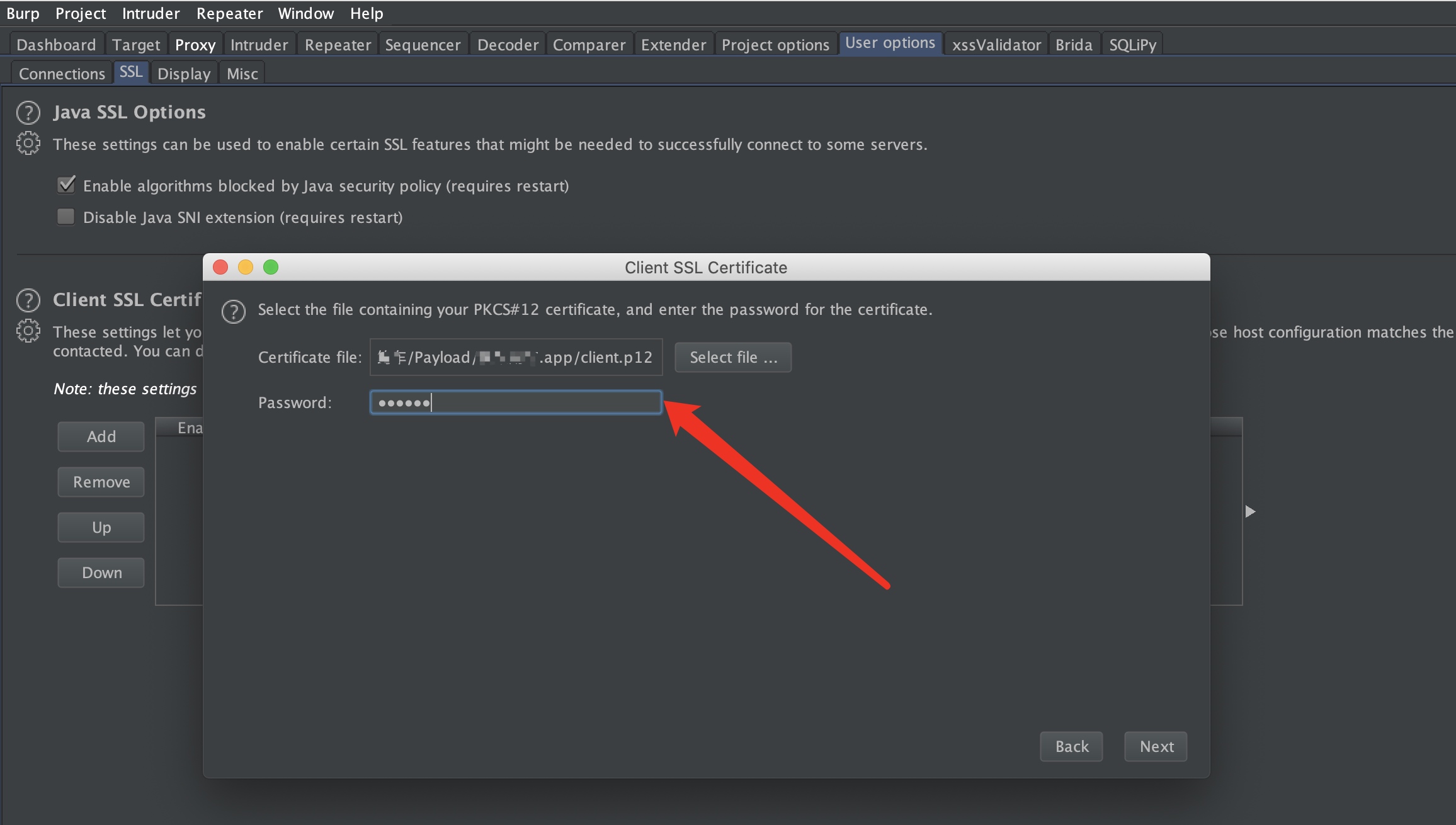Screen dimensions: 1456x825
Task: Open the Help menu
Action: 367,13
